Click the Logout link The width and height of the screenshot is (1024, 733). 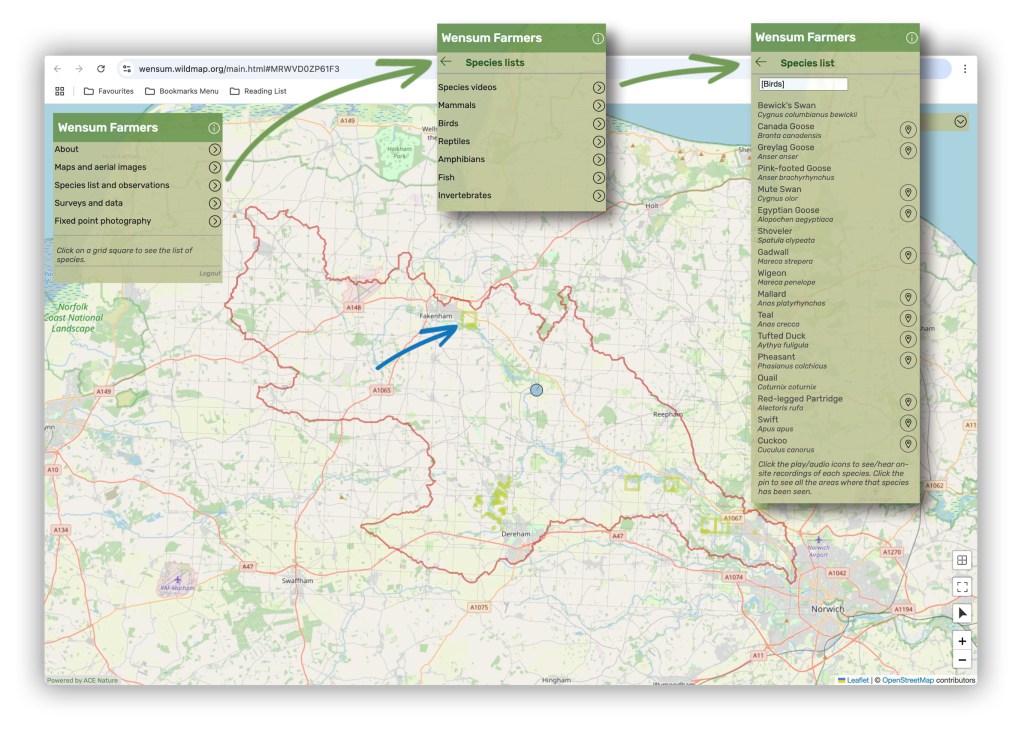tap(209, 273)
